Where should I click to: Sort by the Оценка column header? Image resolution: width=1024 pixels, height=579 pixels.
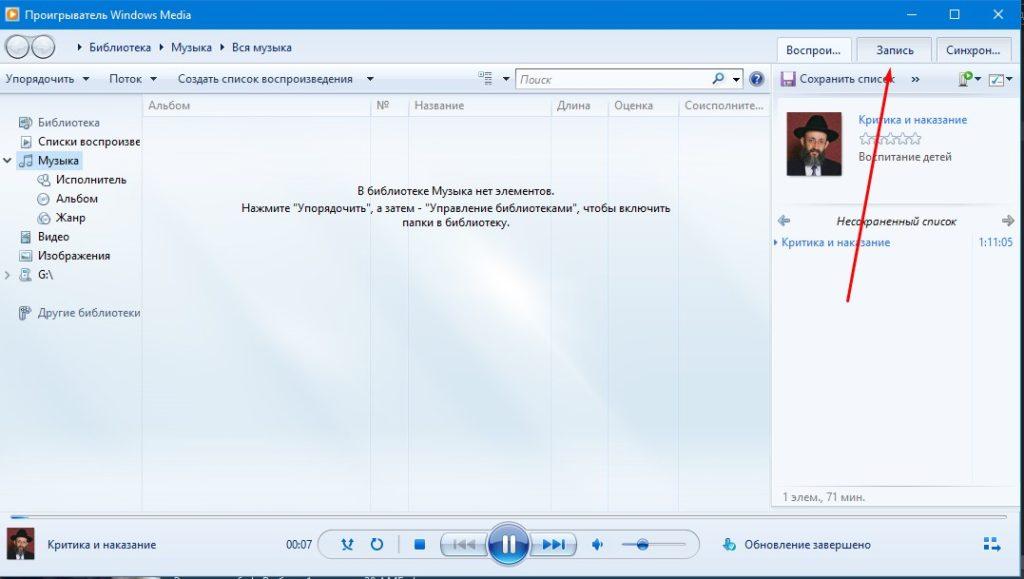point(643,105)
